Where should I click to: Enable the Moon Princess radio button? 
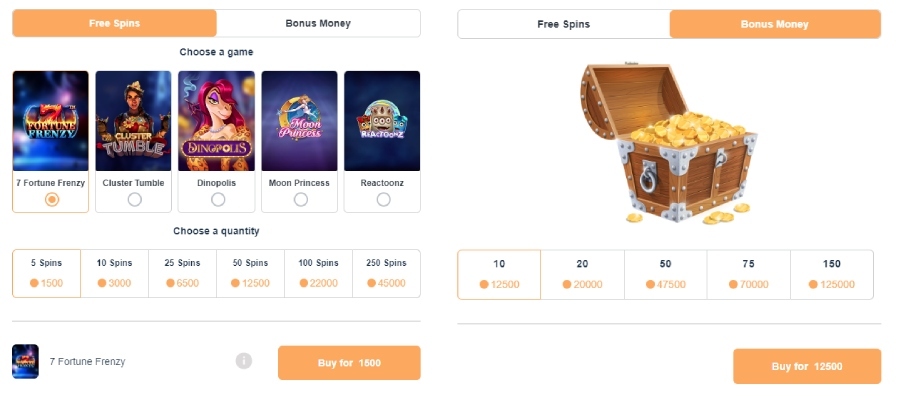tap(300, 199)
